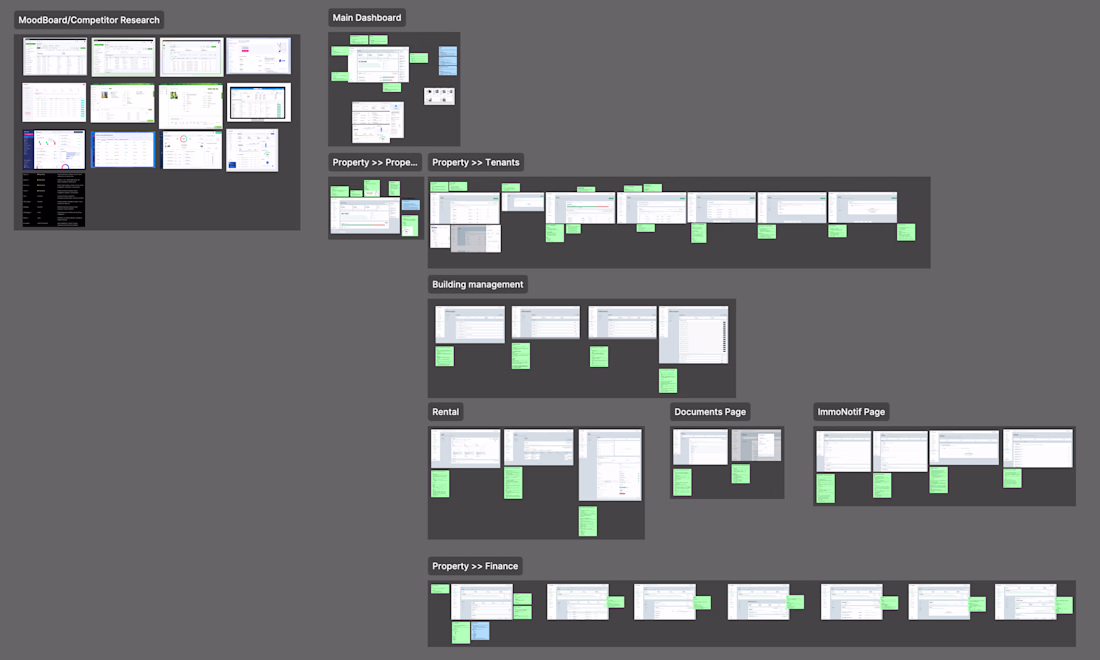Click the blue sticky notes in Main Dashboard
Viewport: 1100px width, 660px height.
click(x=448, y=61)
